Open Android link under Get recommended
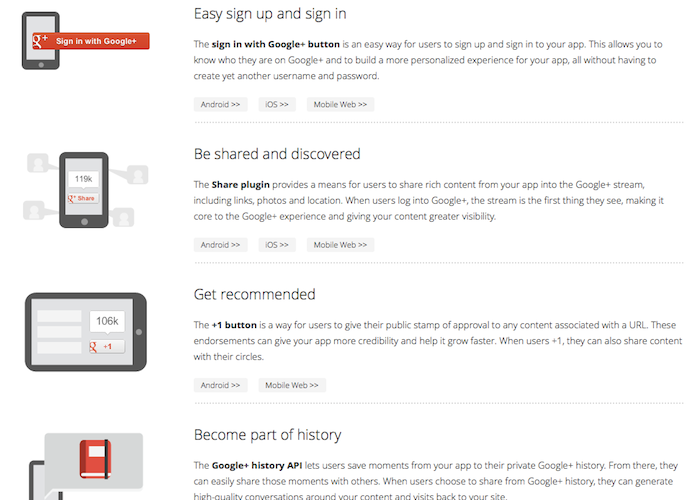The height and width of the screenshot is (500, 700). [x=221, y=385]
